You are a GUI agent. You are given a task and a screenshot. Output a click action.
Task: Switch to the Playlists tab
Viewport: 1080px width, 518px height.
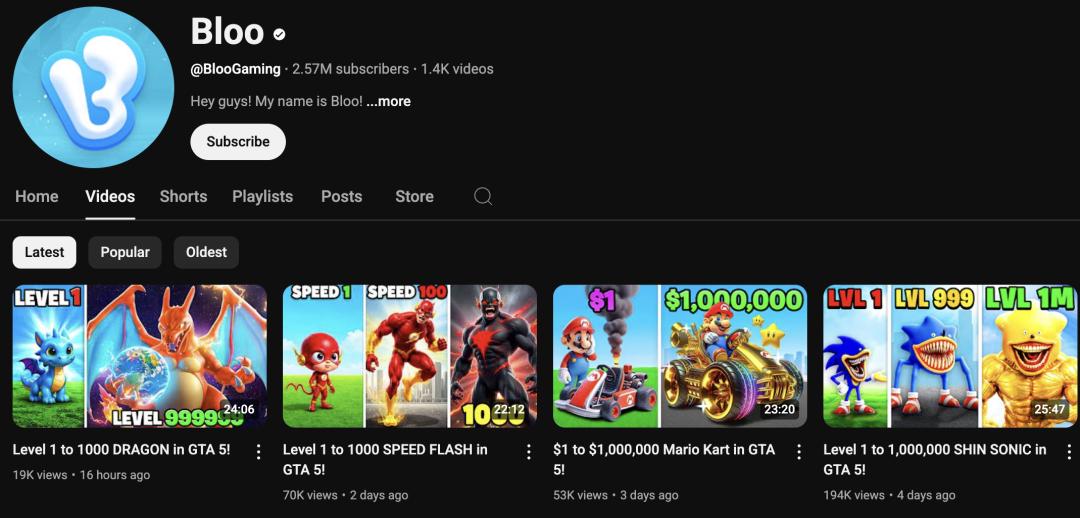(262, 196)
